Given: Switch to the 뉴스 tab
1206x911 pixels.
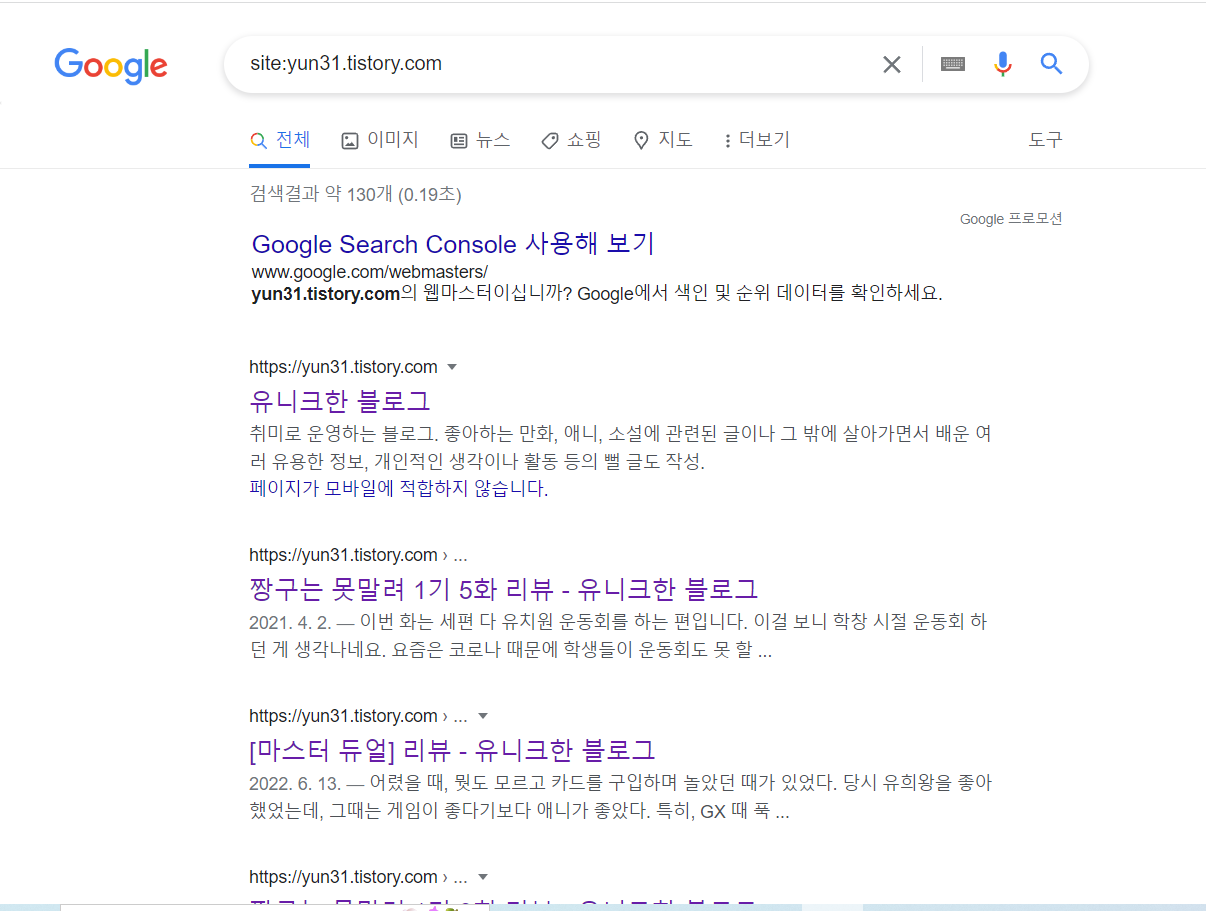Looking at the screenshot, I should click(480, 140).
